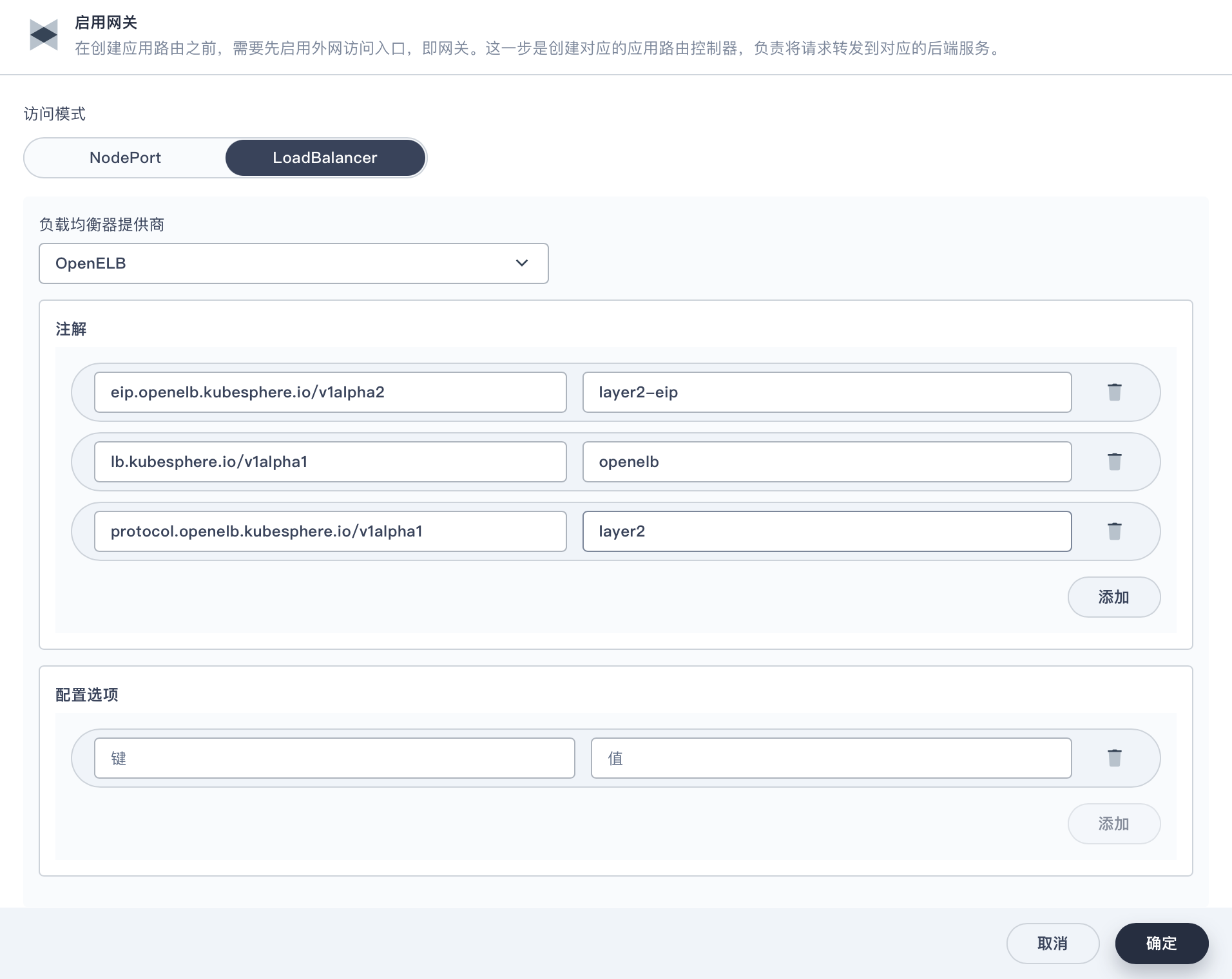Delete the lb.kubesphere.io/v1alpha1 annotation row

(1114, 461)
